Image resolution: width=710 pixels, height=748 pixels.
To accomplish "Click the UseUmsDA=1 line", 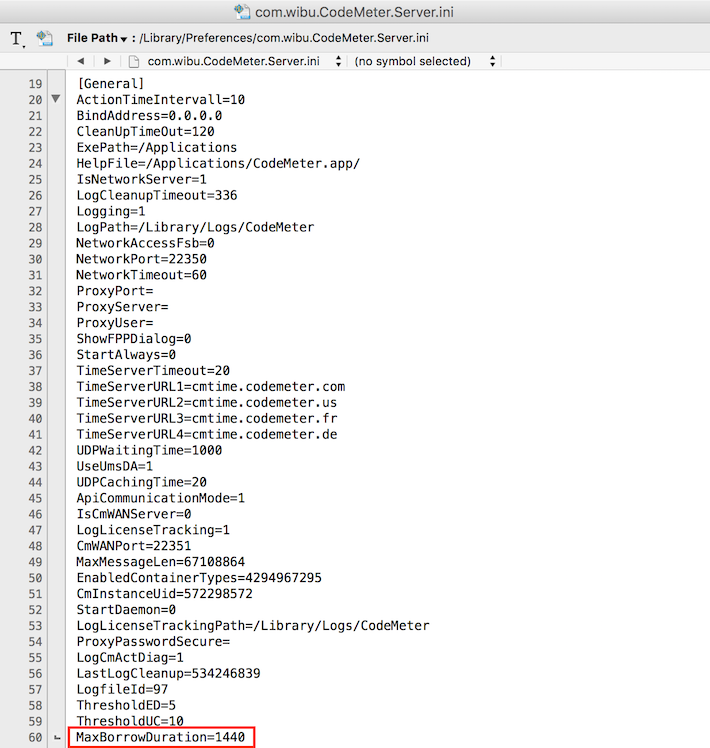I will click(115, 467).
